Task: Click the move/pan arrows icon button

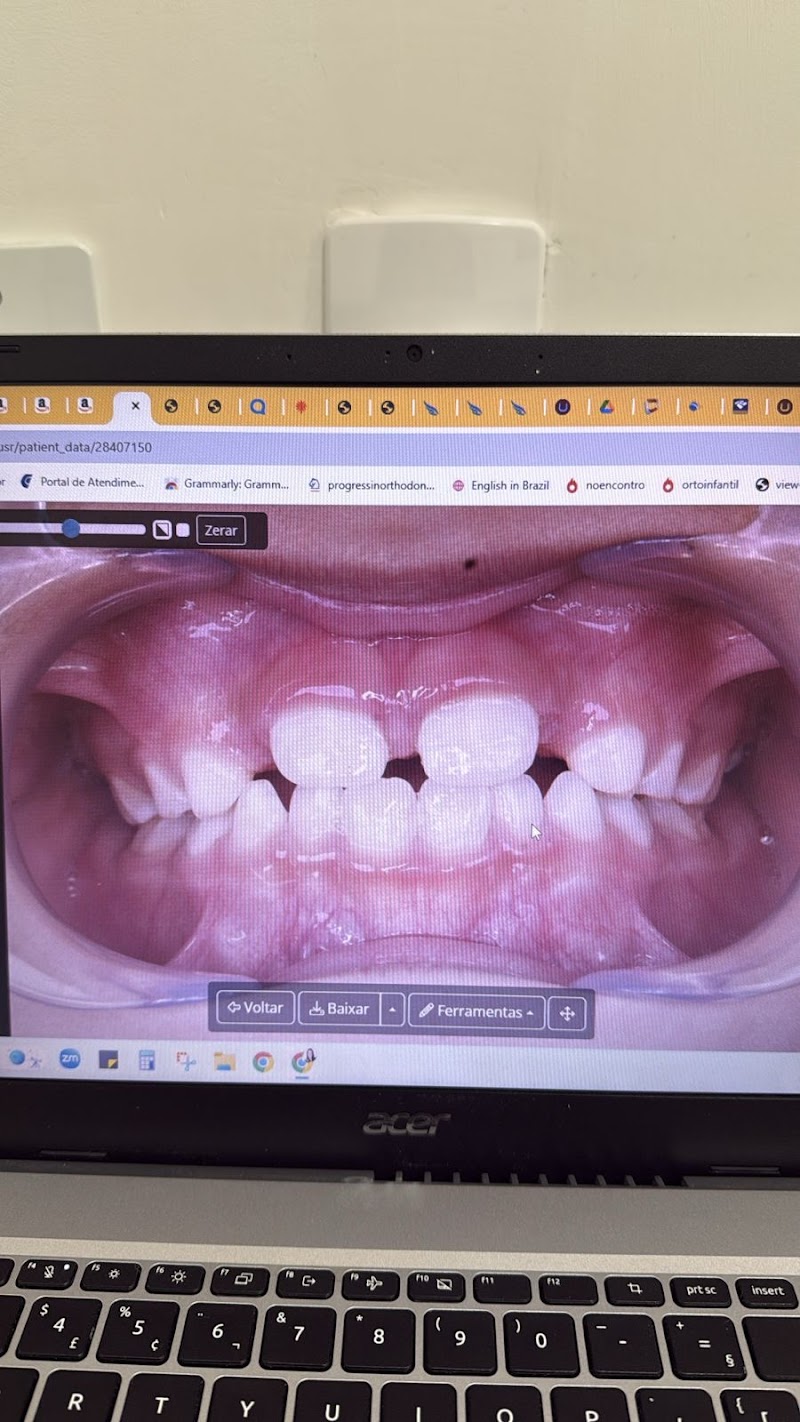Action: pos(567,1012)
